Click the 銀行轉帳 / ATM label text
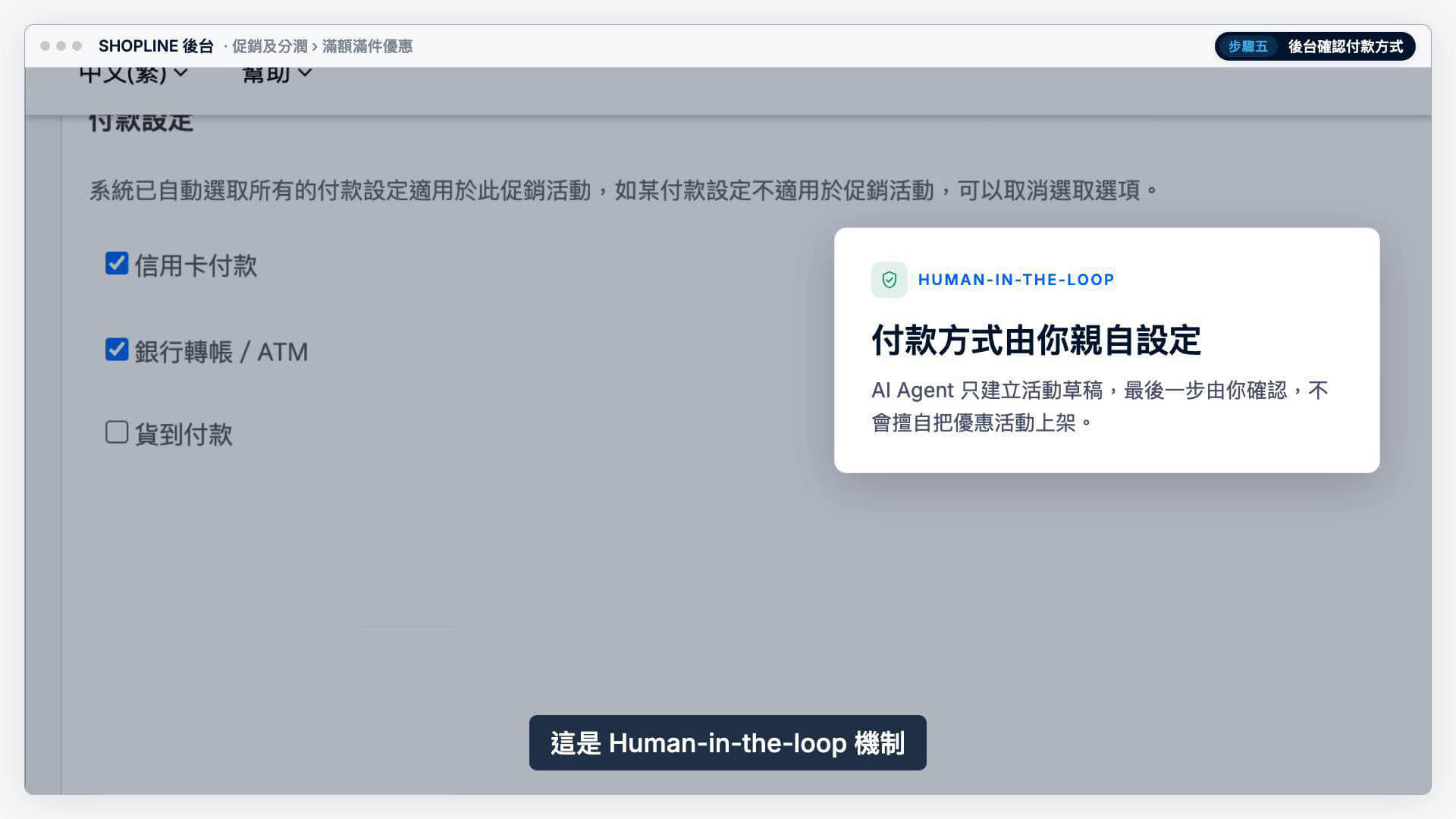The image size is (1456, 819). [x=221, y=353]
